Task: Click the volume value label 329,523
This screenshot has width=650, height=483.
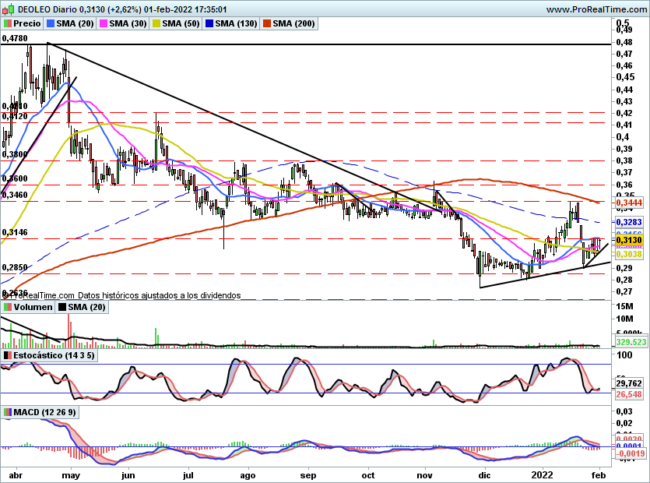Action: pos(629,342)
